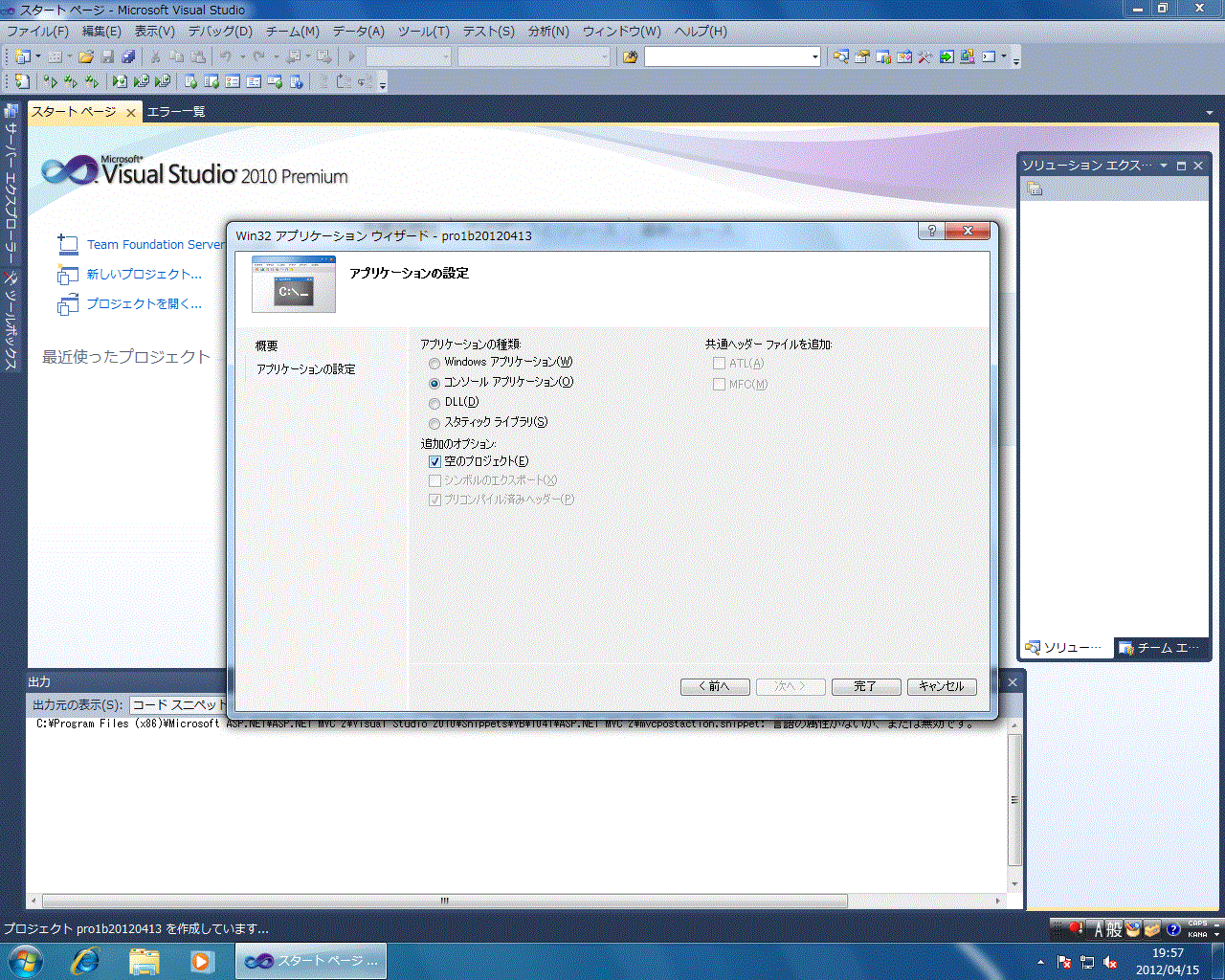
Task: Click the Add New Item toolbar icon
Action: point(55,56)
